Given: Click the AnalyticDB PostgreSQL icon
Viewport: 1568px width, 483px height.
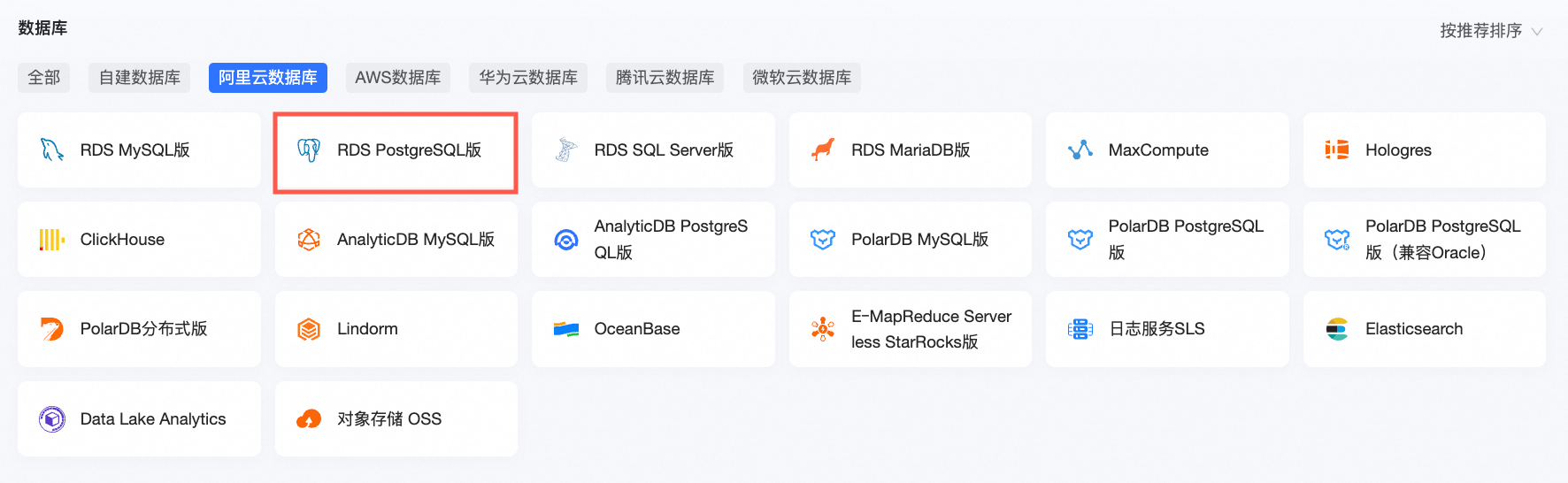Looking at the screenshot, I should tap(566, 240).
